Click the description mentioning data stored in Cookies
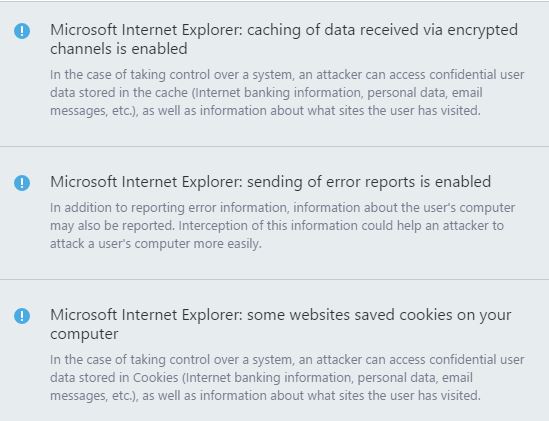This screenshot has width=549, height=421. 287,378
